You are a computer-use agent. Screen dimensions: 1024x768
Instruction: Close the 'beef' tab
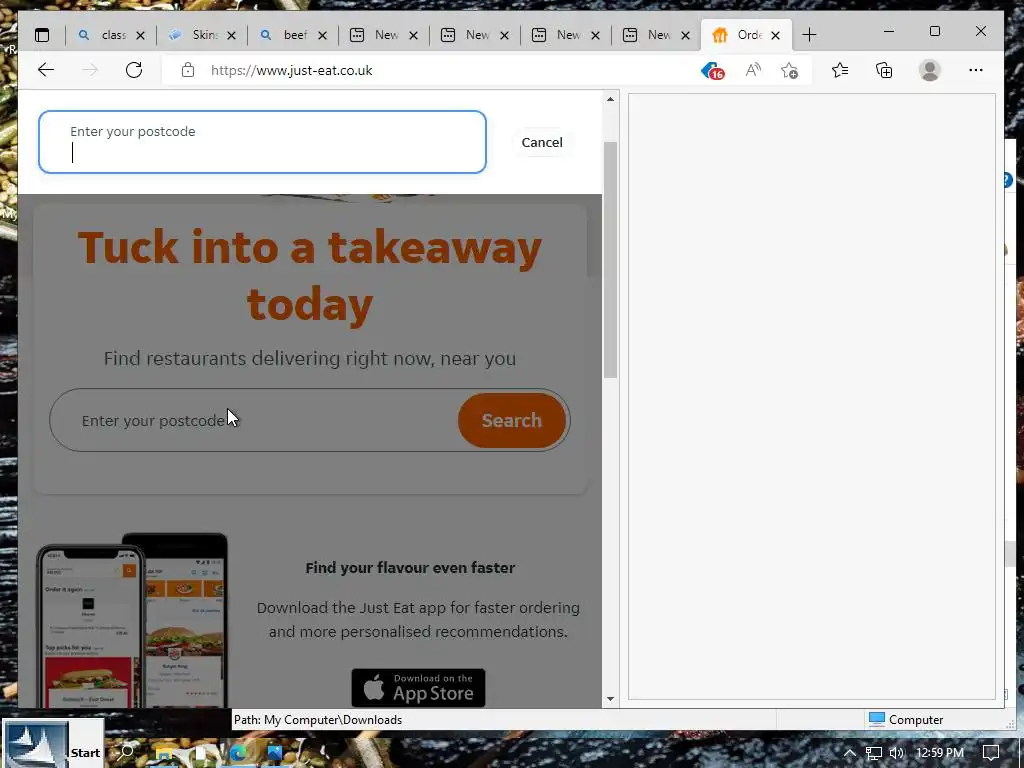click(x=323, y=35)
